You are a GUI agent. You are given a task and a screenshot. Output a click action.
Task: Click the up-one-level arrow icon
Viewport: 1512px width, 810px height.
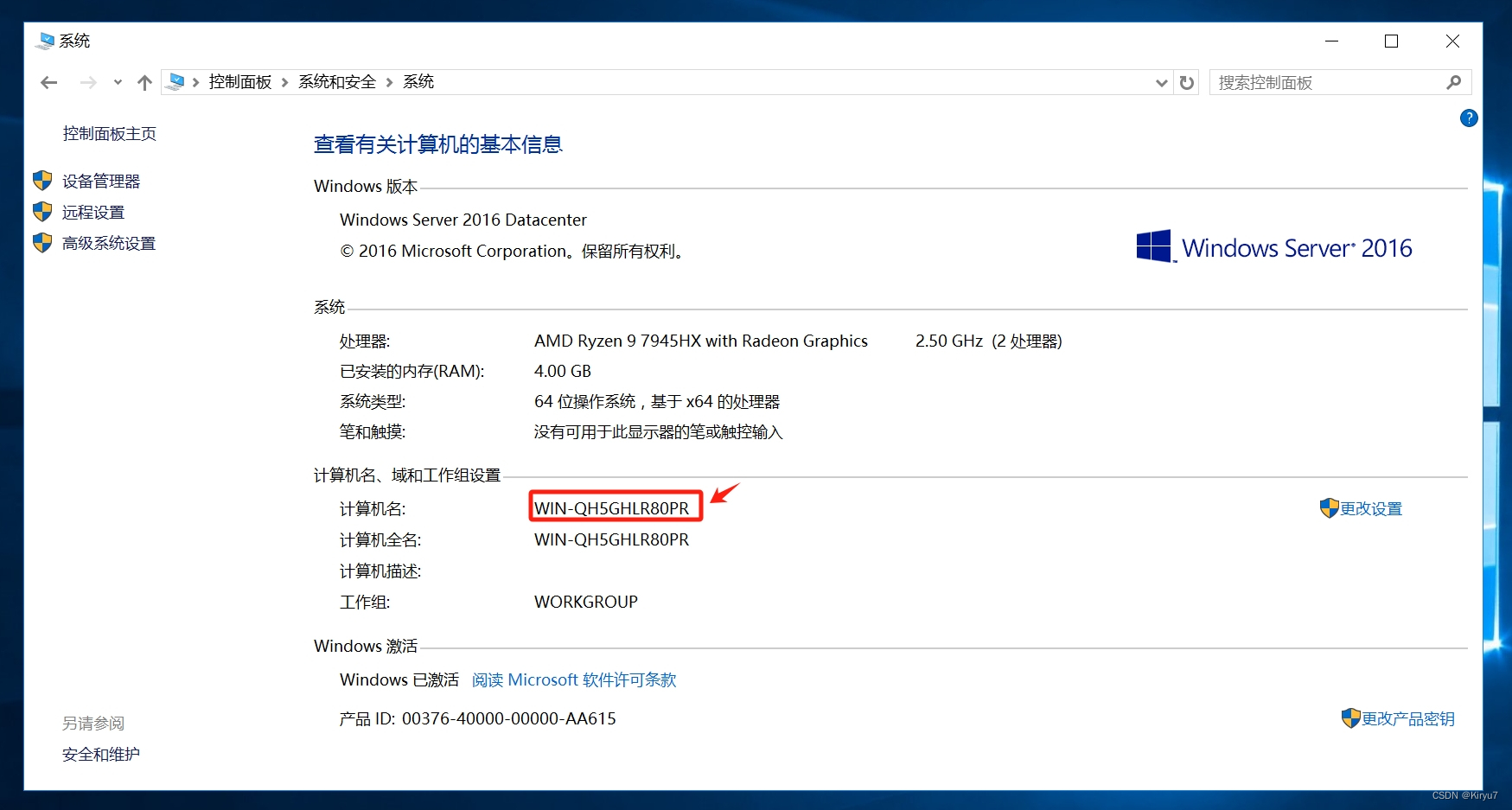point(144,82)
